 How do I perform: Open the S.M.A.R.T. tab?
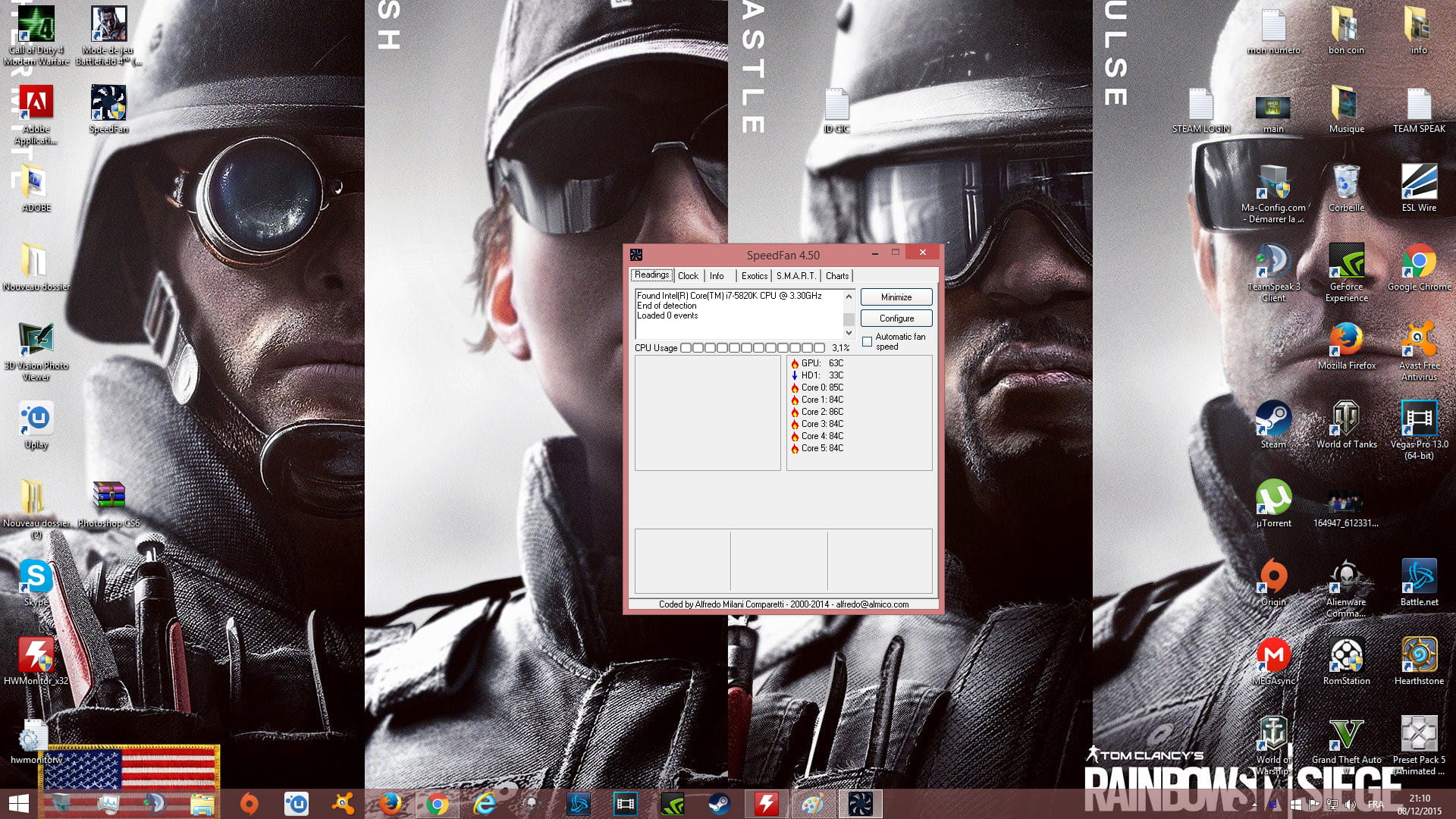[x=795, y=276]
